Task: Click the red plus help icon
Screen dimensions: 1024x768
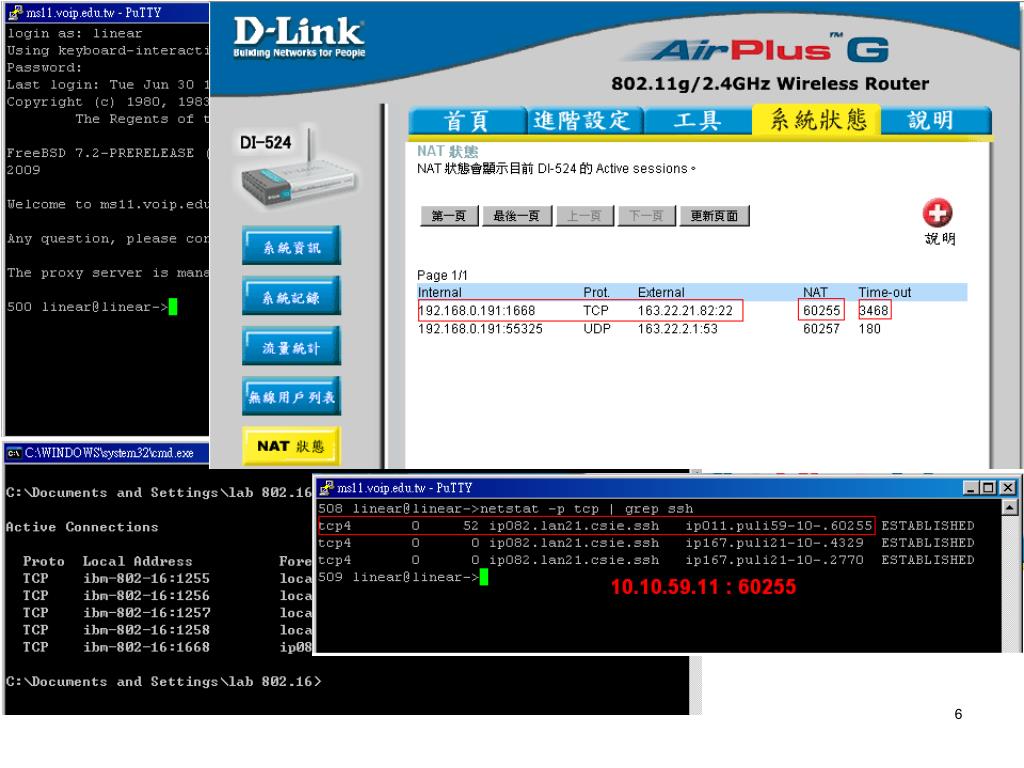Action: click(x=937, y=213)
